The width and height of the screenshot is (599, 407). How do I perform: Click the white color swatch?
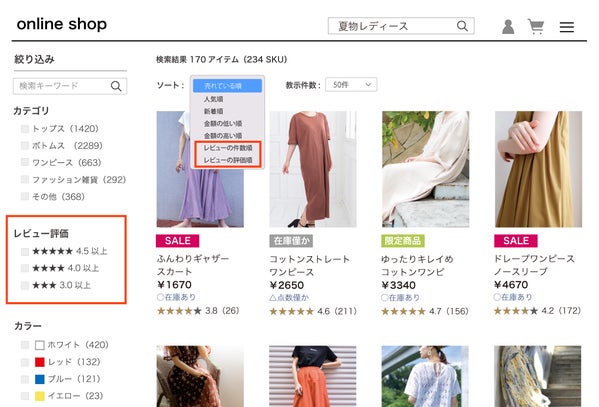(x=40, y=345)
